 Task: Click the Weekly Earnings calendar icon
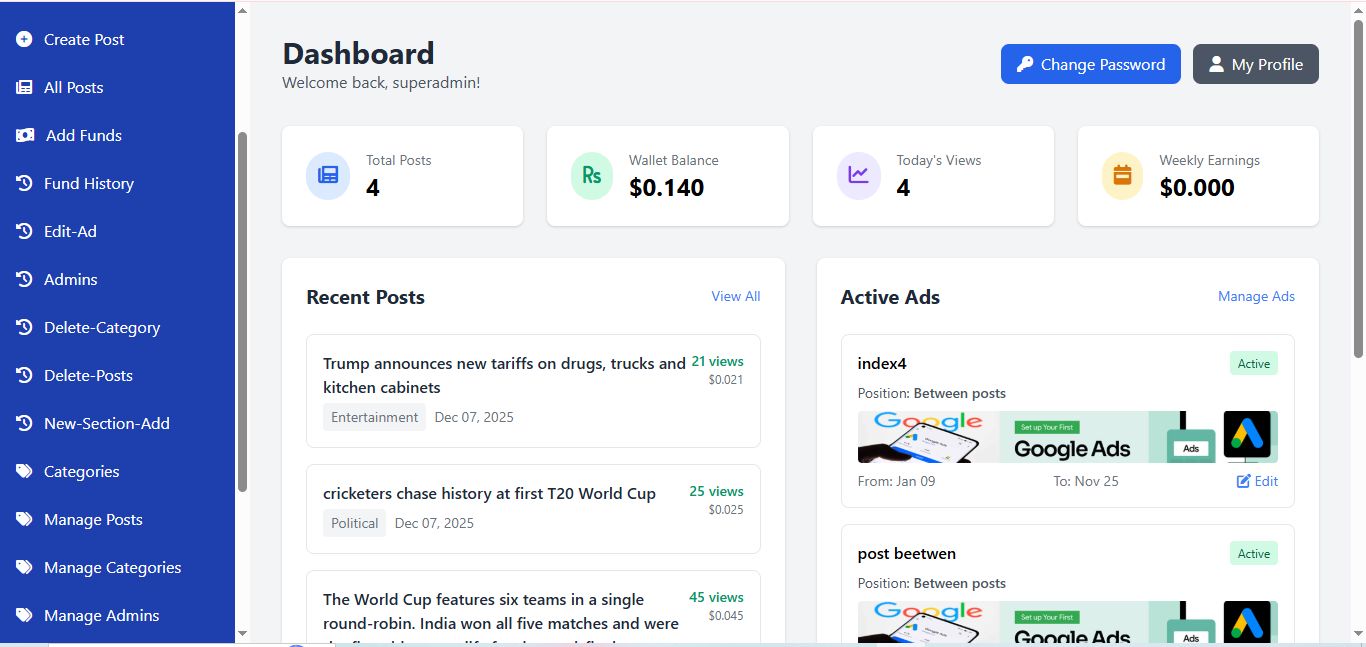coord(1122,175)
